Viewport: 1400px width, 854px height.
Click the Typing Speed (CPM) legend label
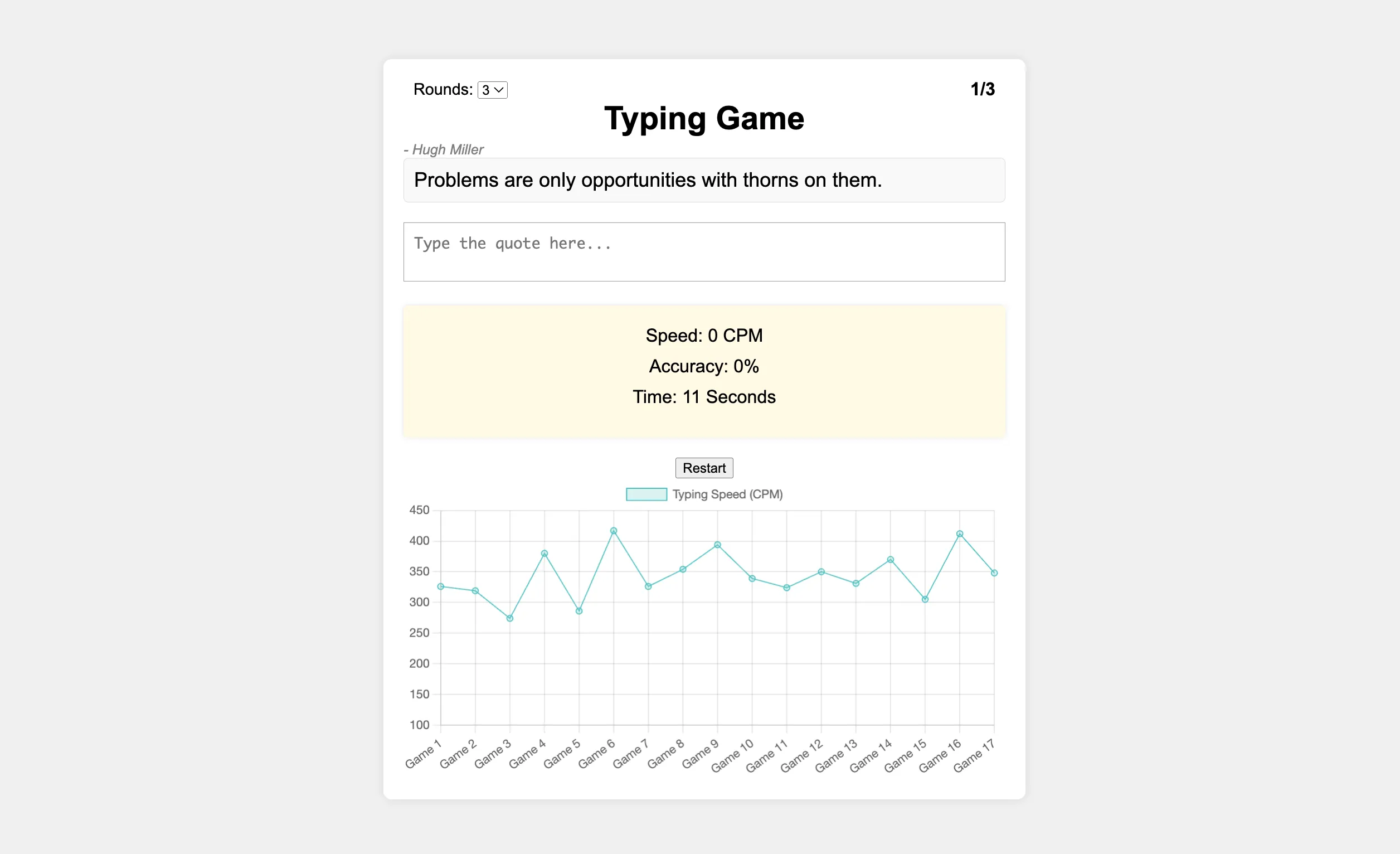click(x=727, y=494)
